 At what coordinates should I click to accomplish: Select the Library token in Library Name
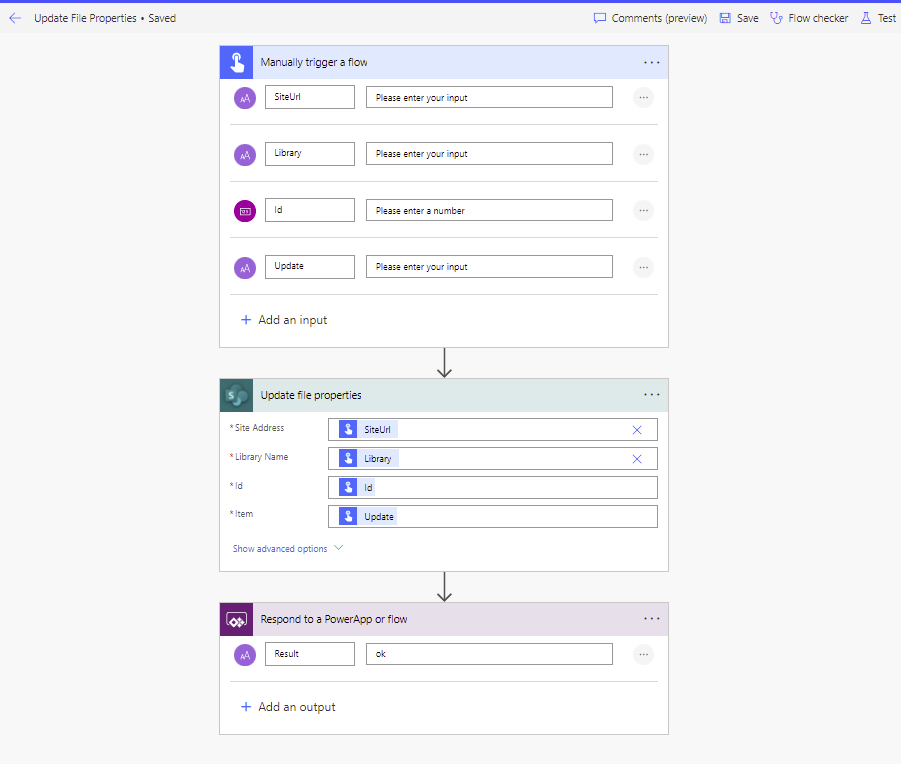(x=368, y=458)
